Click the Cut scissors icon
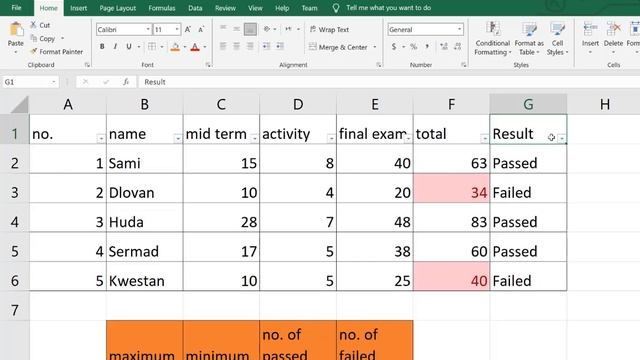Viewport: 640px width, 360px height. pyautogui.click(x=33, y=25)
